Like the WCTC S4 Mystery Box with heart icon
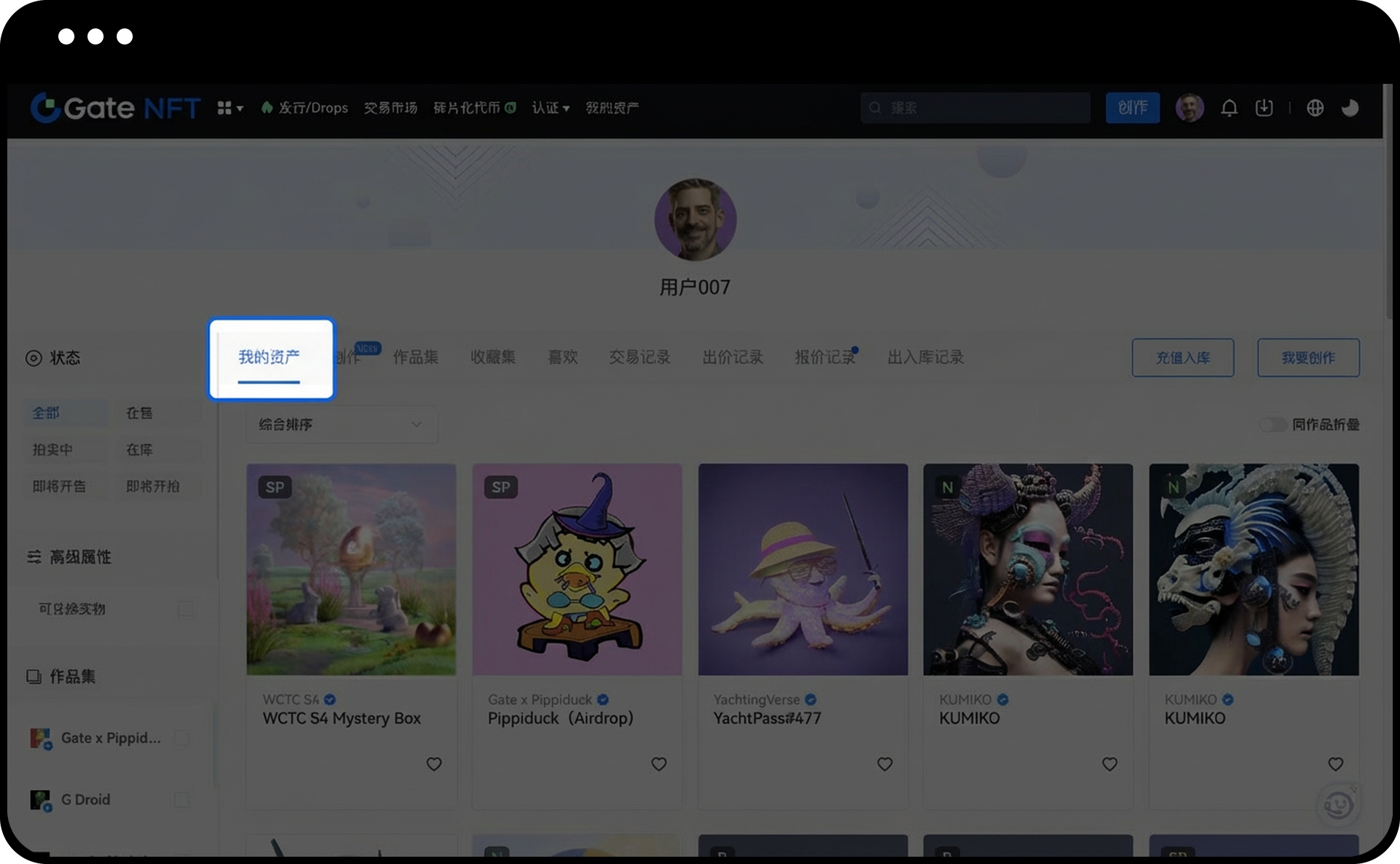This screenshot has height=864, width=1400. pyautogui.click(x=434, y=764)
